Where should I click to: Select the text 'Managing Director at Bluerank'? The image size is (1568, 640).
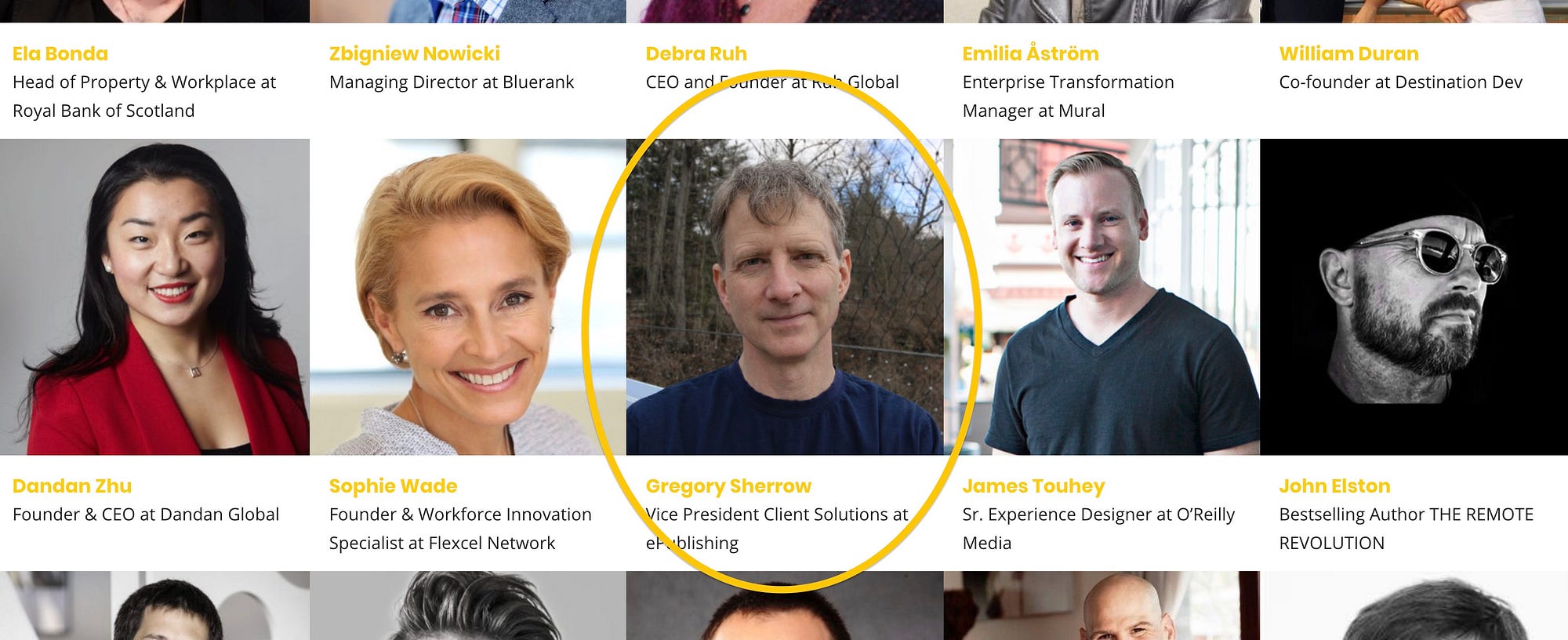tap(452, 82)
